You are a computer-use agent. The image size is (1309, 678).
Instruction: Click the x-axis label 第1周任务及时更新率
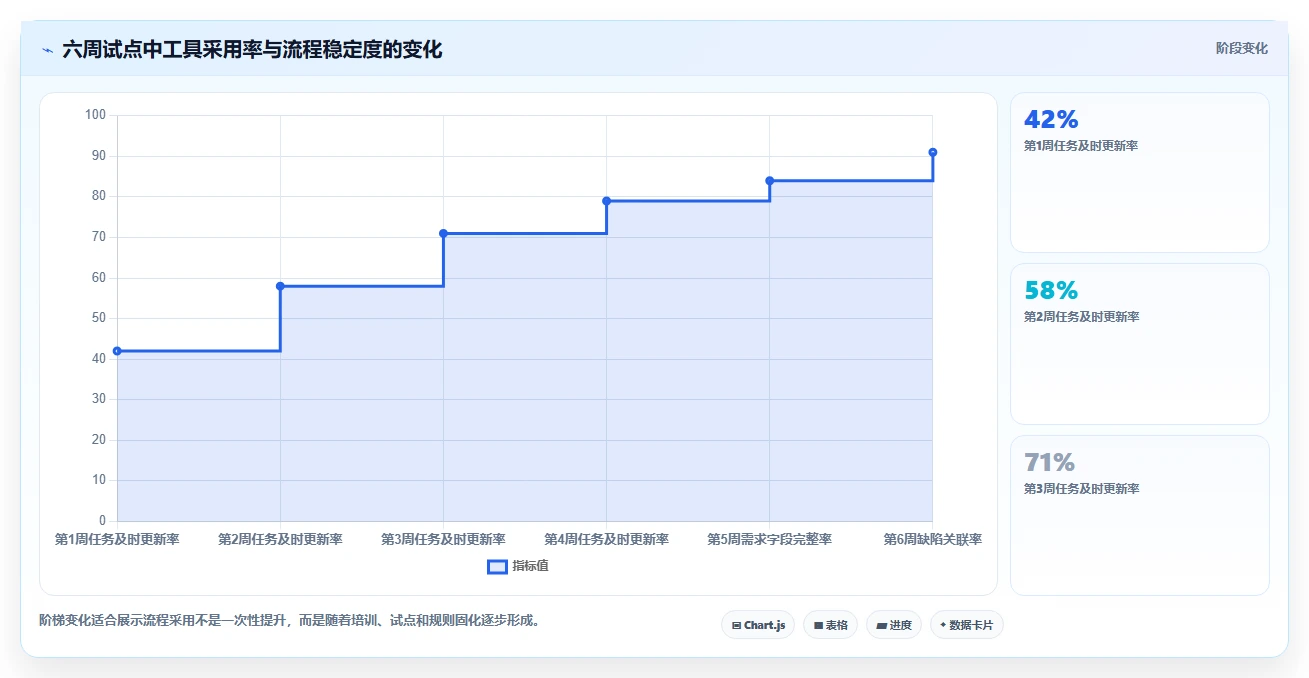(117, 539)
